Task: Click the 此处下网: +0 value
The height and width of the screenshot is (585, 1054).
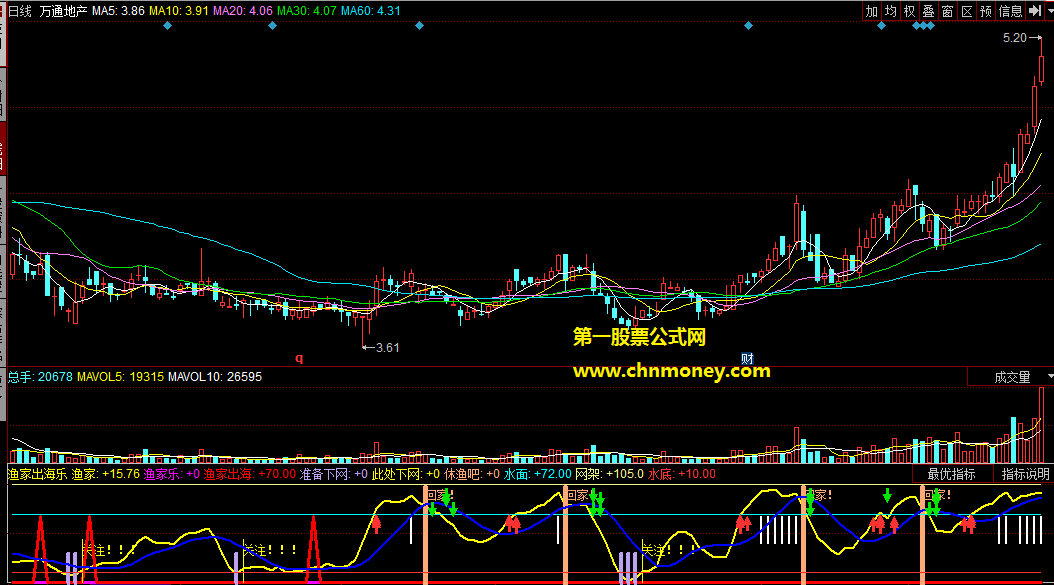Action: (x=406, y=474)
